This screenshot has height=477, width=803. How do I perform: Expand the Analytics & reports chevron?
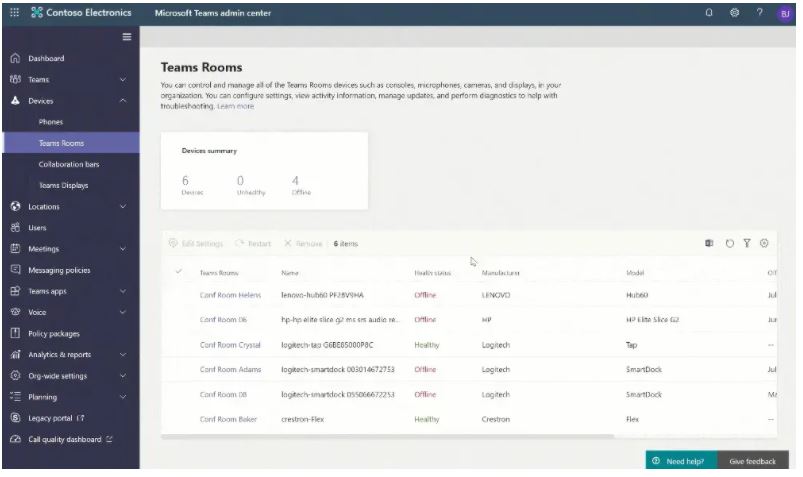123,354
